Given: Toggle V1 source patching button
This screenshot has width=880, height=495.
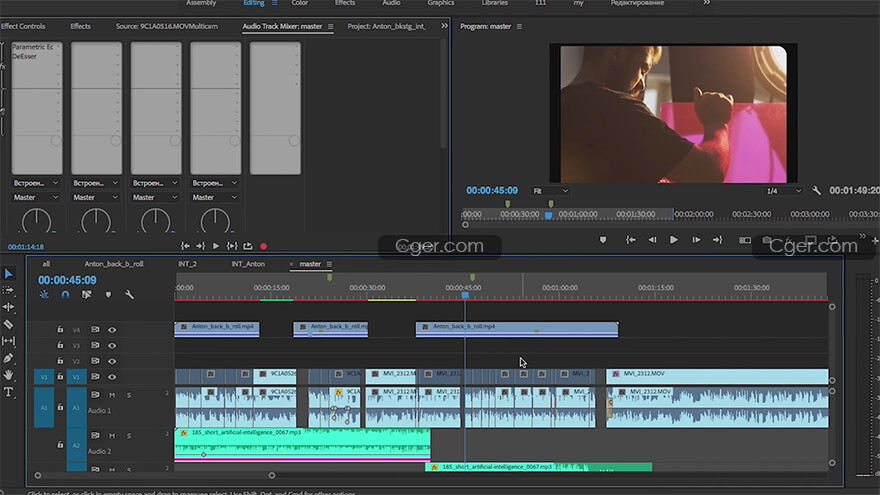Looking at the screenshot, I should tap(44, 377).
